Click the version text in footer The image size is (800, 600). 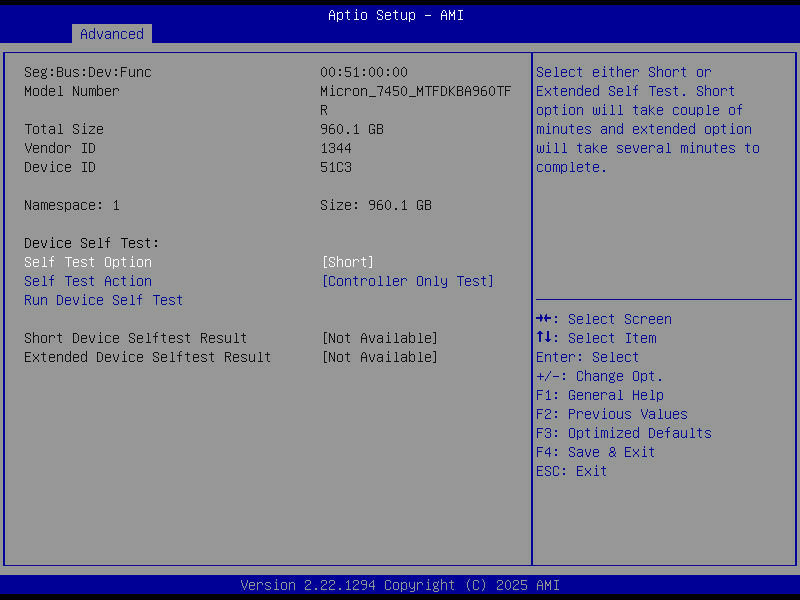click(x=400, y=585)
